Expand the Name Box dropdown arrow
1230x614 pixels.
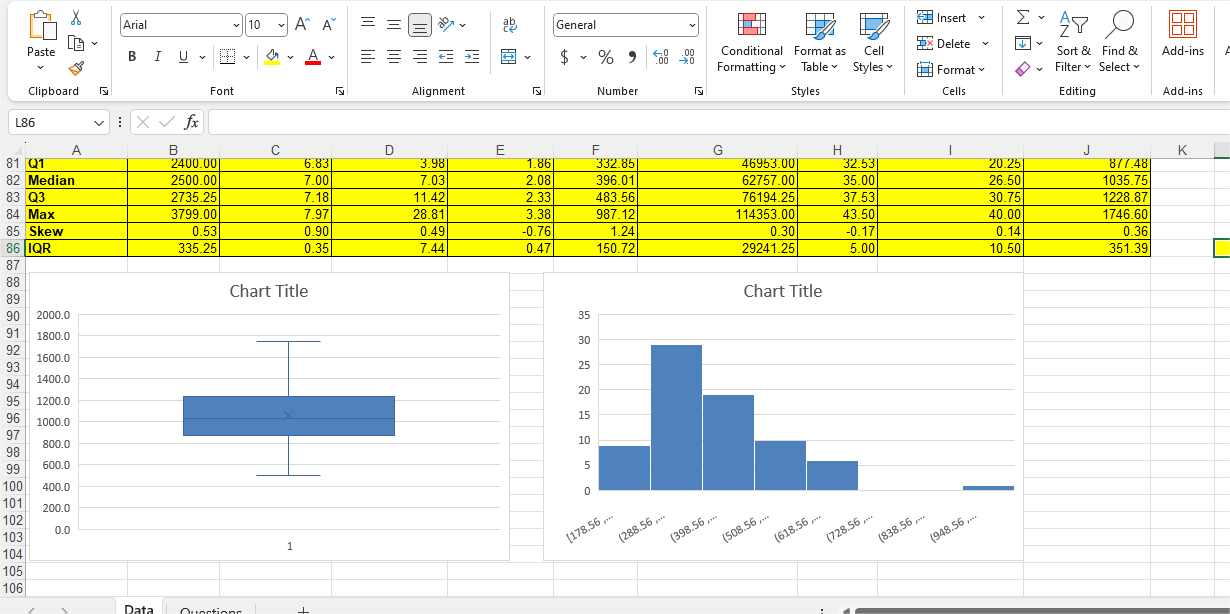point(98,123)
